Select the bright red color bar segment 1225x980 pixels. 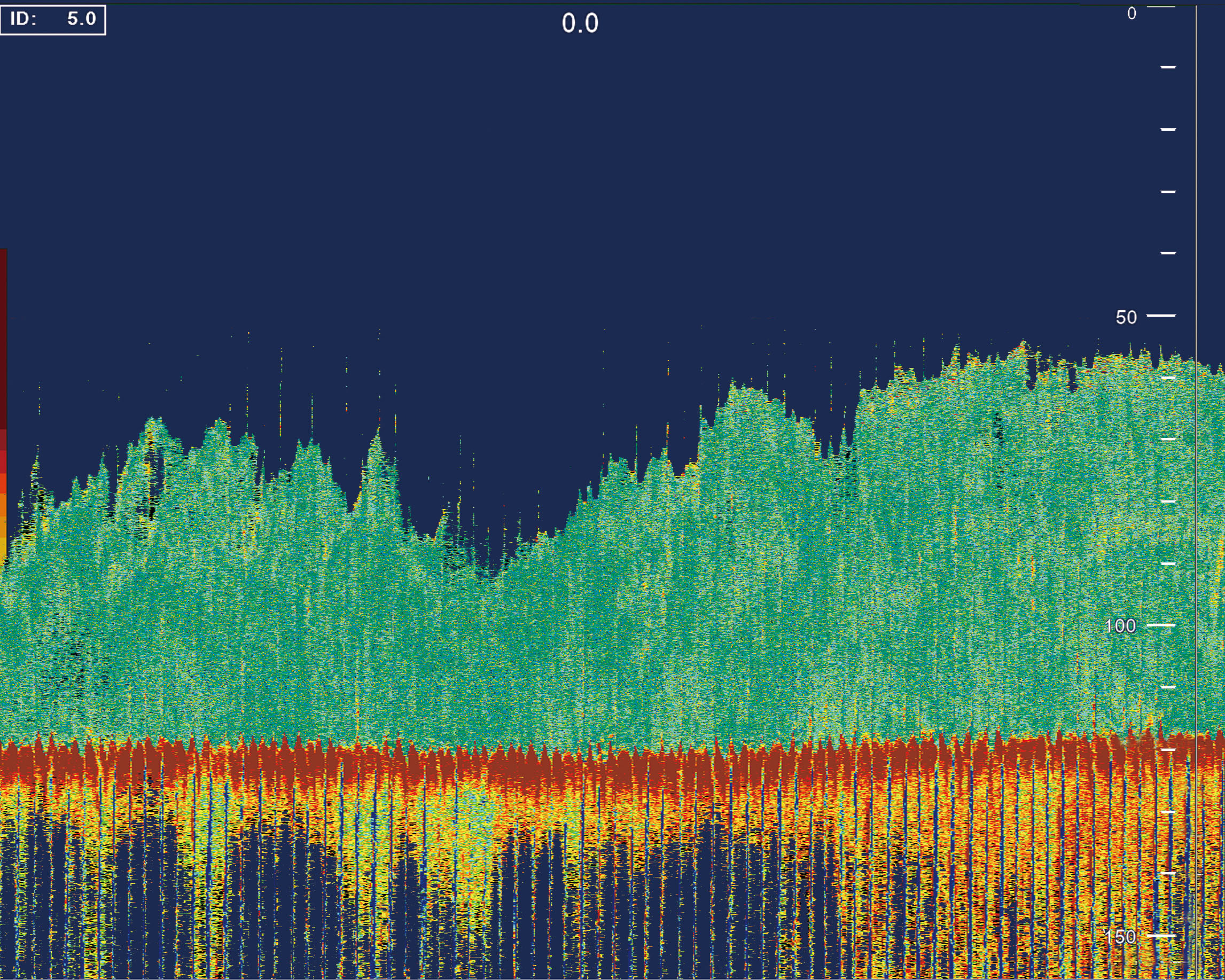tap(3, 461)
